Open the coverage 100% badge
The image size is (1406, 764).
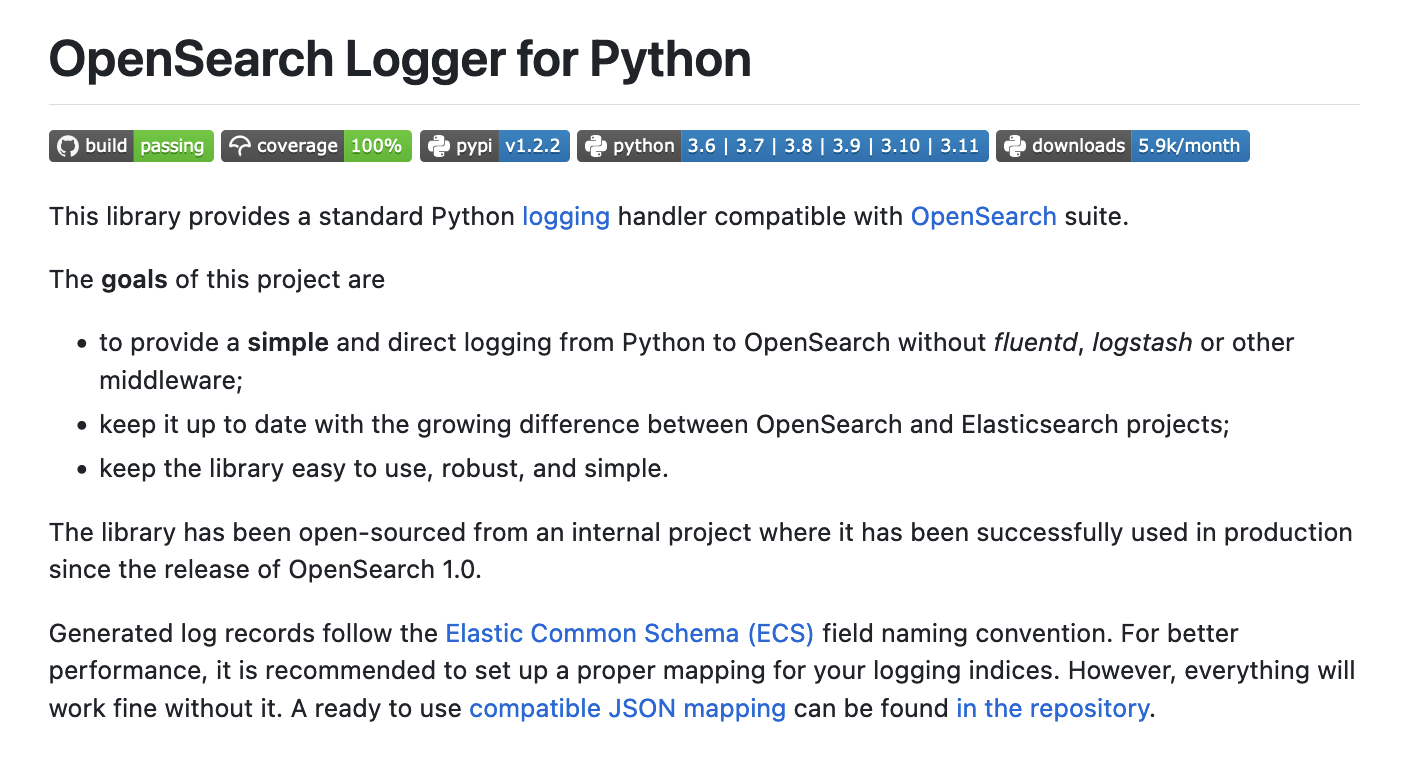tap(316, 146)
